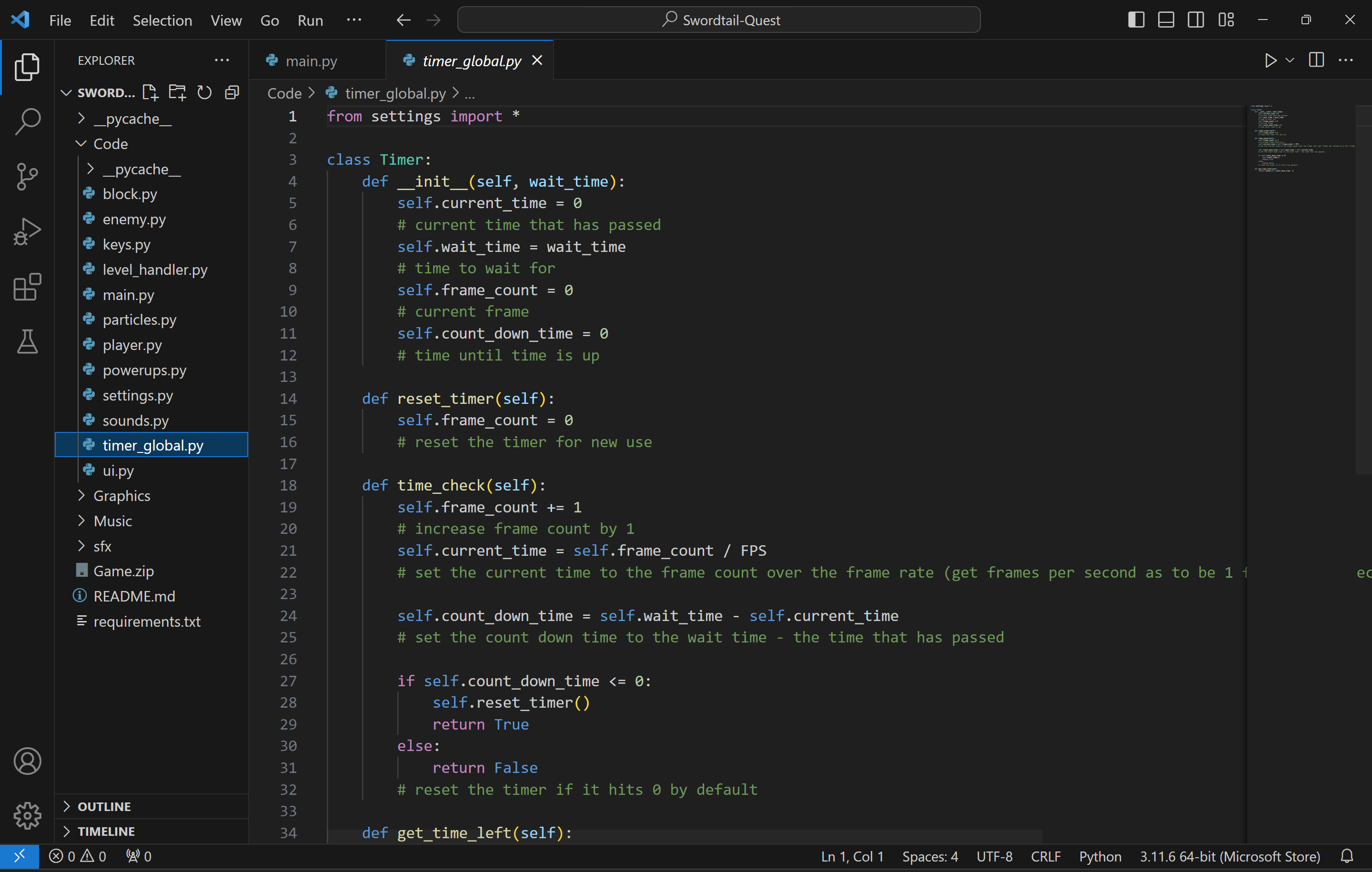Click the Swordtail-Quest command center search box
The height and width of the screenshot is (872, 1372).
tap(718, 20)
